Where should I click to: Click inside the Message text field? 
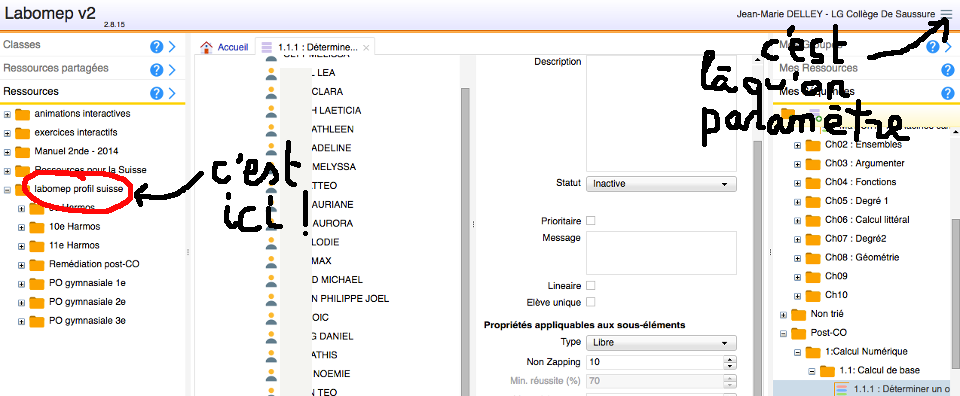(x=661, y=253)
